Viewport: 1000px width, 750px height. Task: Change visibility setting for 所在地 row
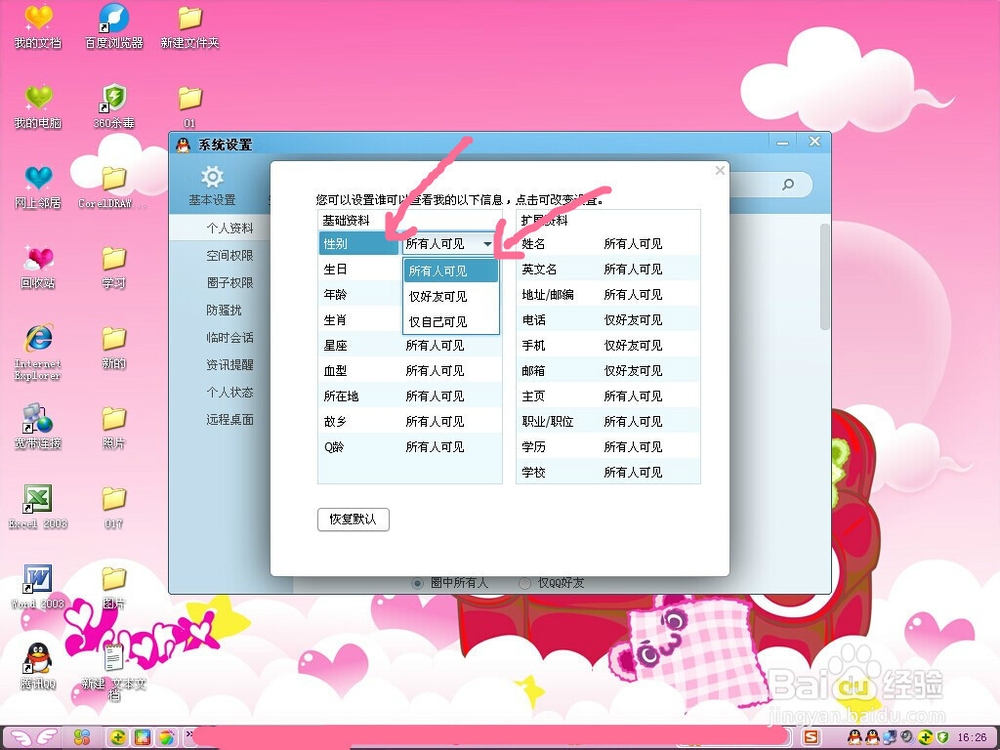pos(435,396)
